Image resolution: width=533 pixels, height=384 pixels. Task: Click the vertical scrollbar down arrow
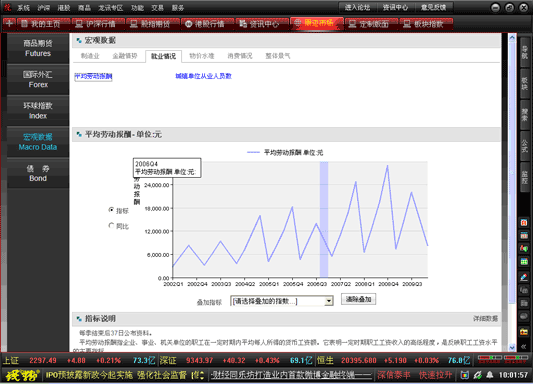(x=512, y=347)
